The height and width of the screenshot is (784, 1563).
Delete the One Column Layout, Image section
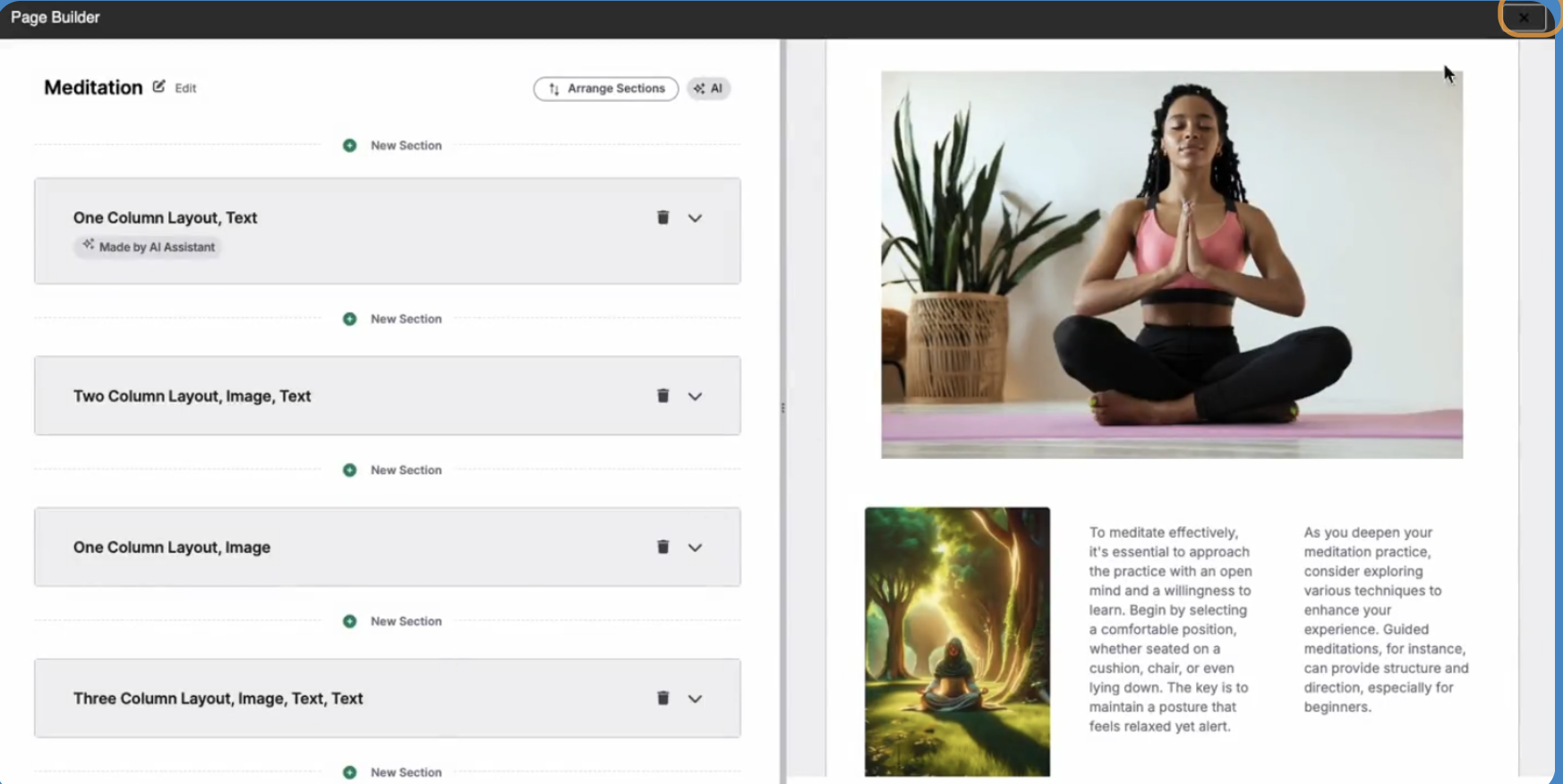(x=662, y=547)
